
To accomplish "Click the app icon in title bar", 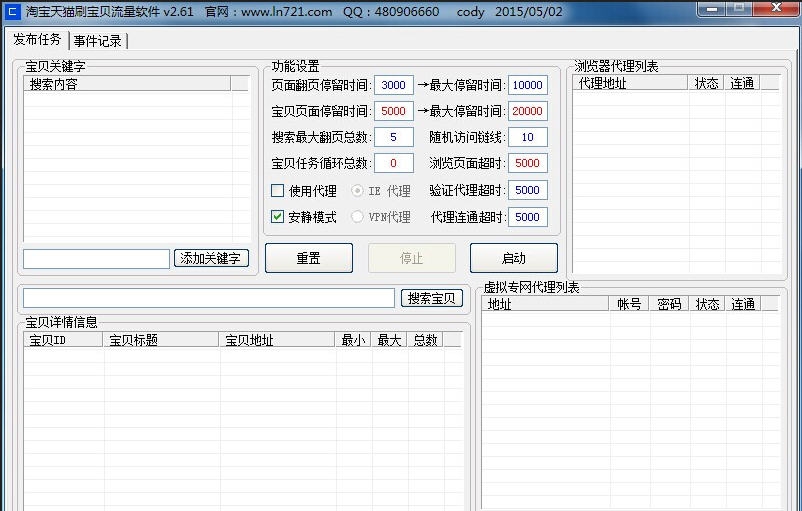I will pyautogui.click(x=12, y=12).
